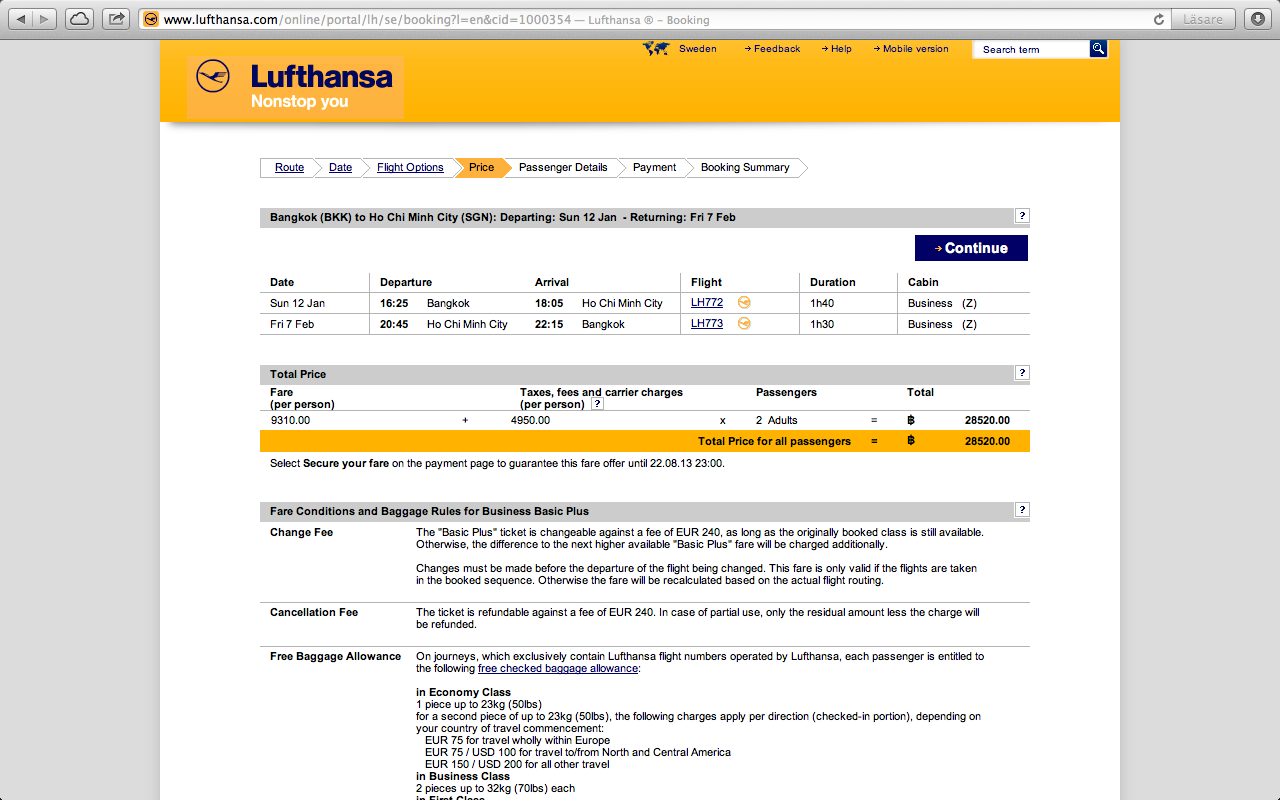Screen dimensions: 1280x800
Task: Open help icon in Total Price header
Action: (1021, 373)
